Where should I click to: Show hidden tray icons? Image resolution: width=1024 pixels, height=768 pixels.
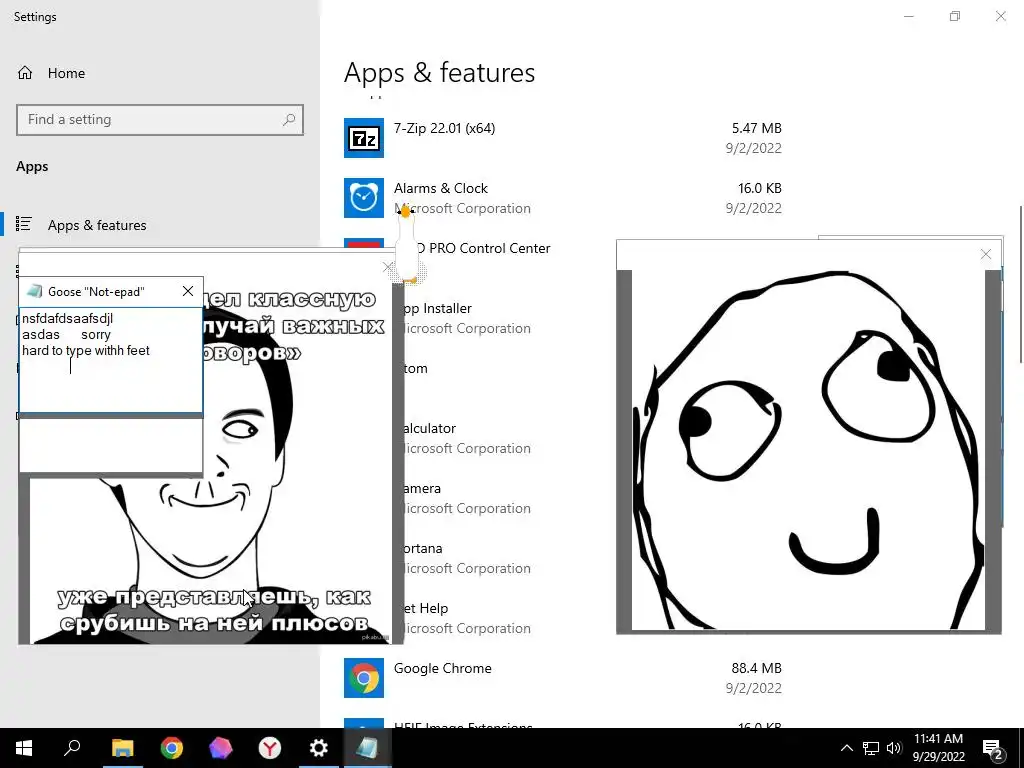tap(846, 748)
